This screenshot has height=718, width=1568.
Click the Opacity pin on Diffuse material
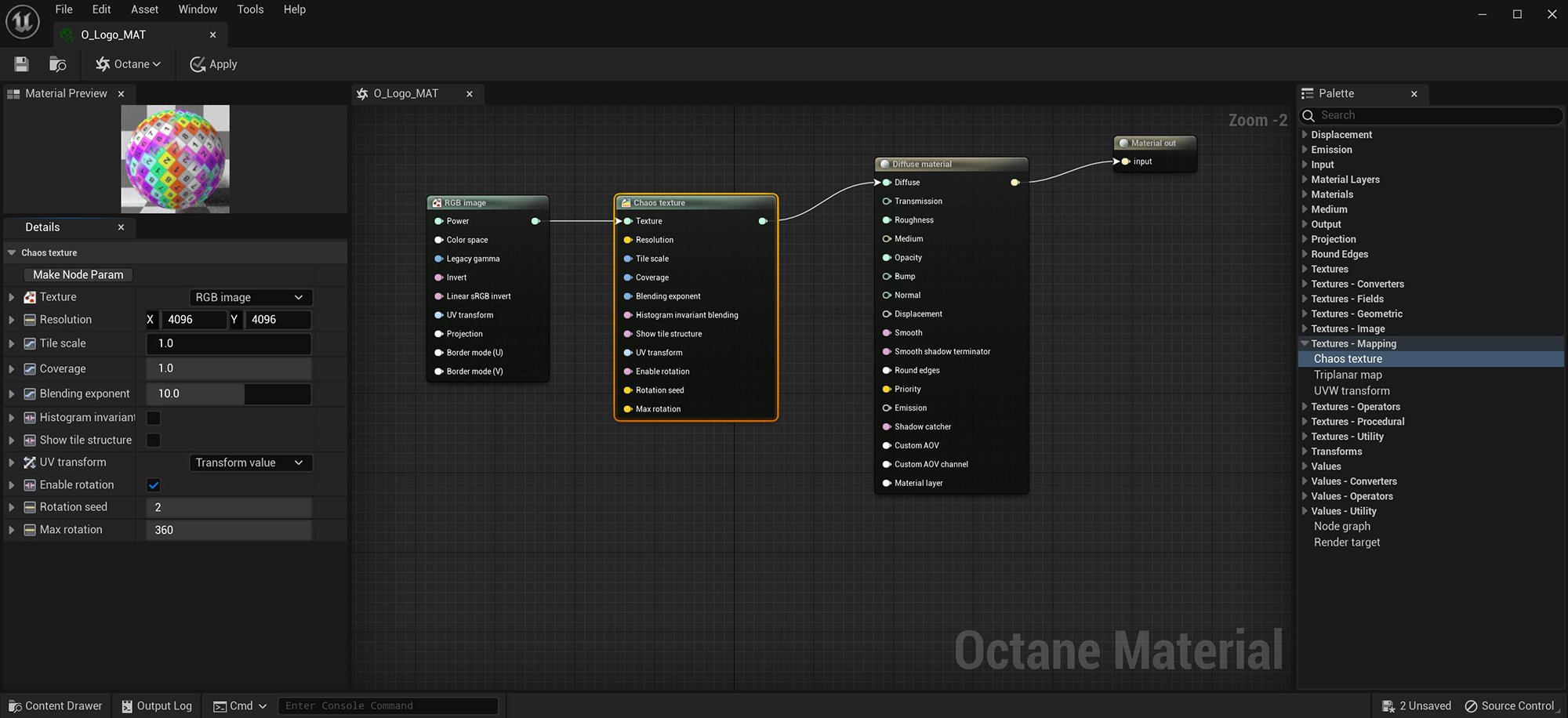pos(887,258)
